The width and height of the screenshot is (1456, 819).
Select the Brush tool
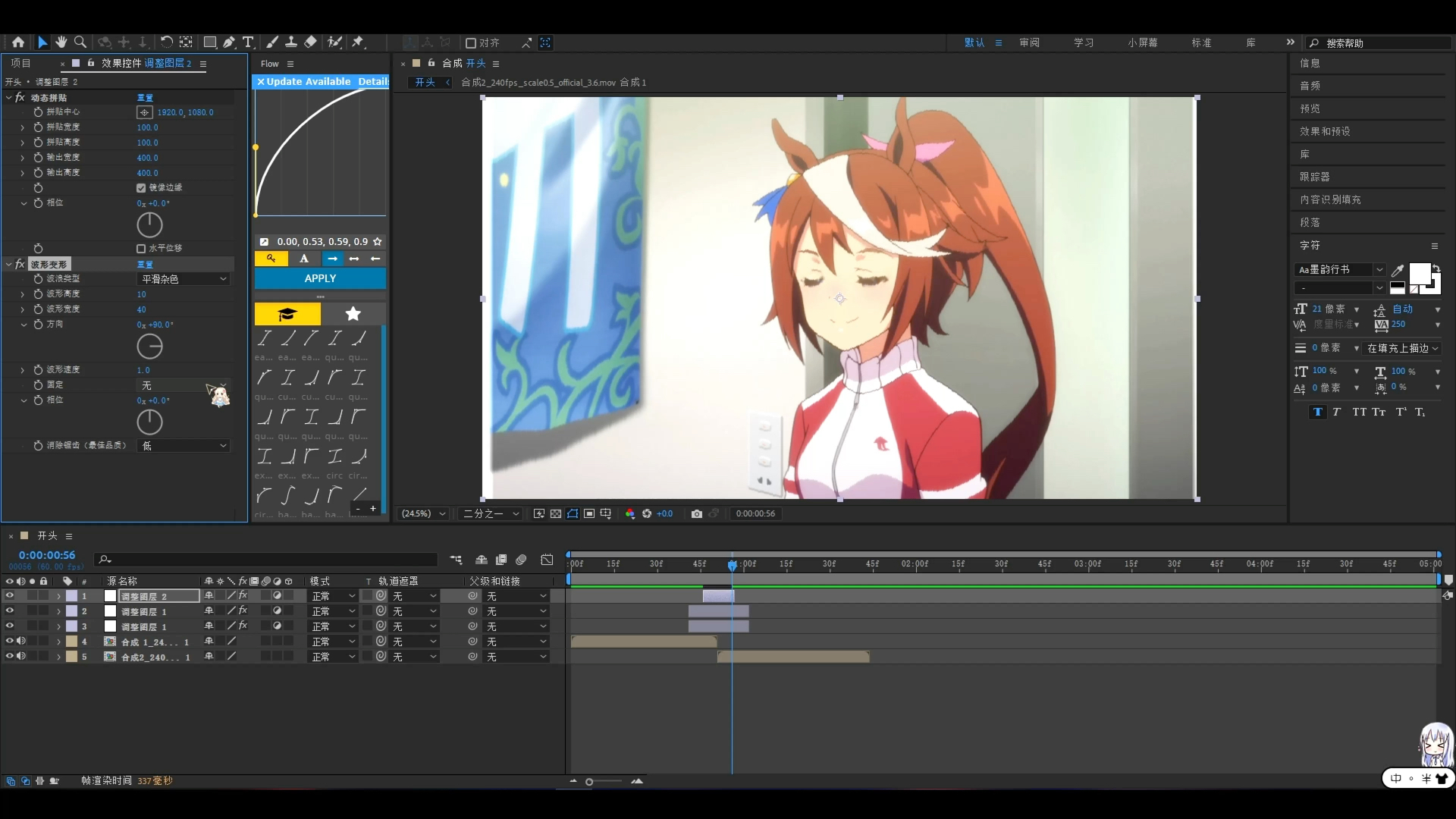(272, 42)
